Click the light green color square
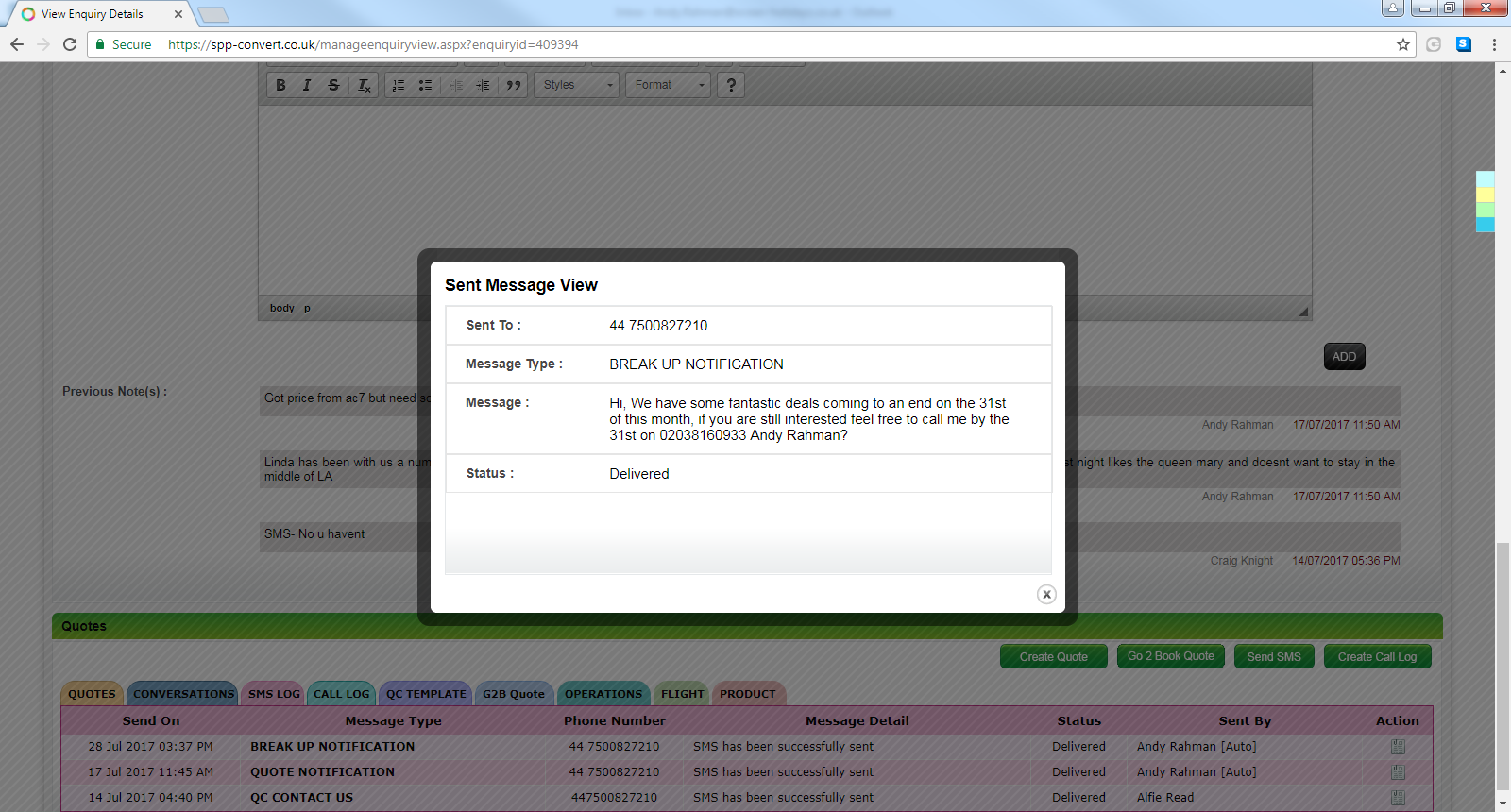Image resolution: width=1511 pixels, height=812 pixels. click(x=1486, y=210)
